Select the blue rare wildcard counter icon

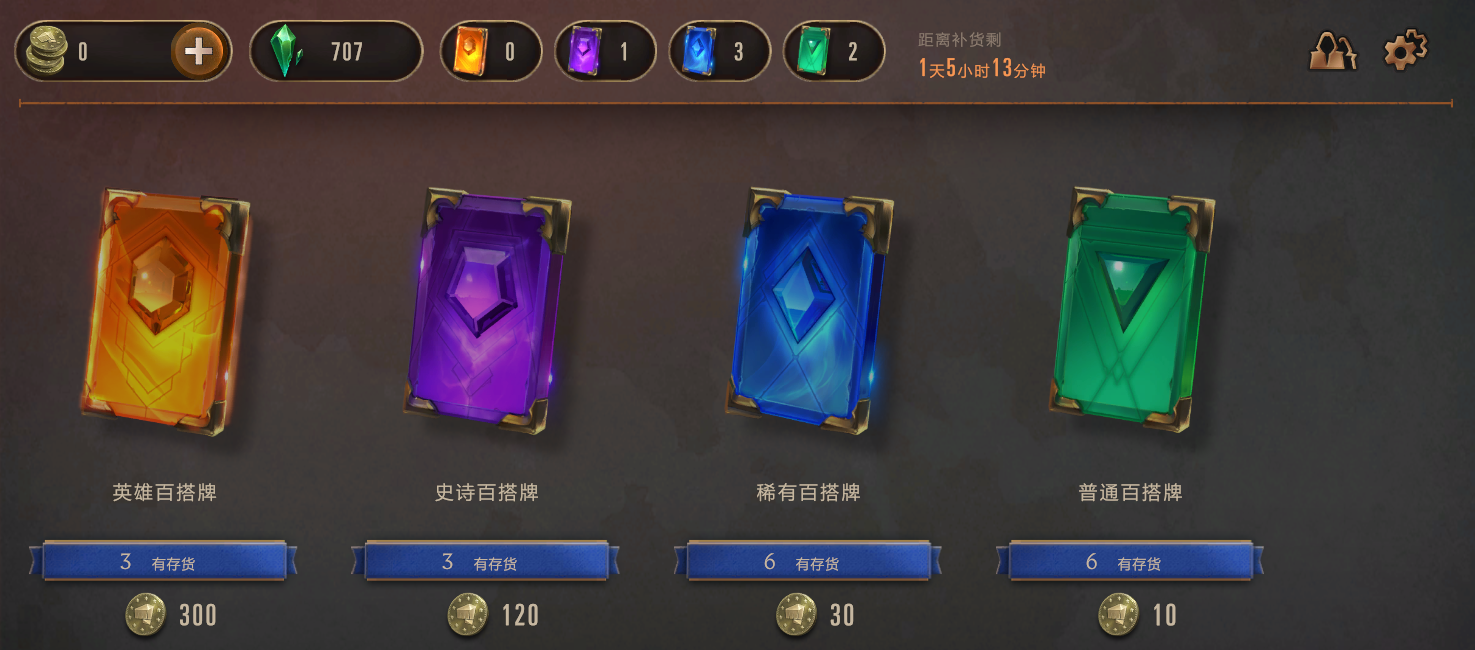(x=698, y=51)
